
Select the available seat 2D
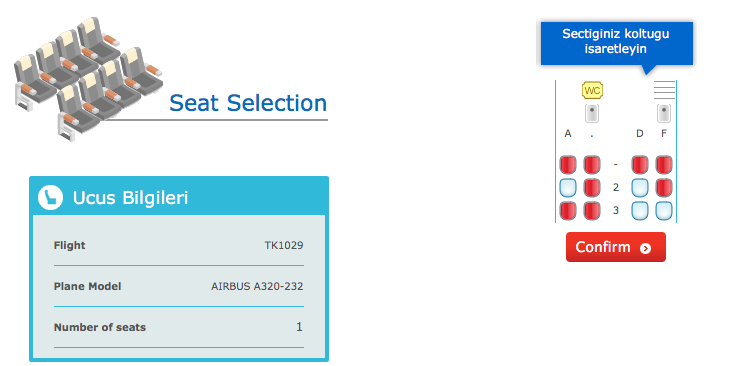click(640, 188)
